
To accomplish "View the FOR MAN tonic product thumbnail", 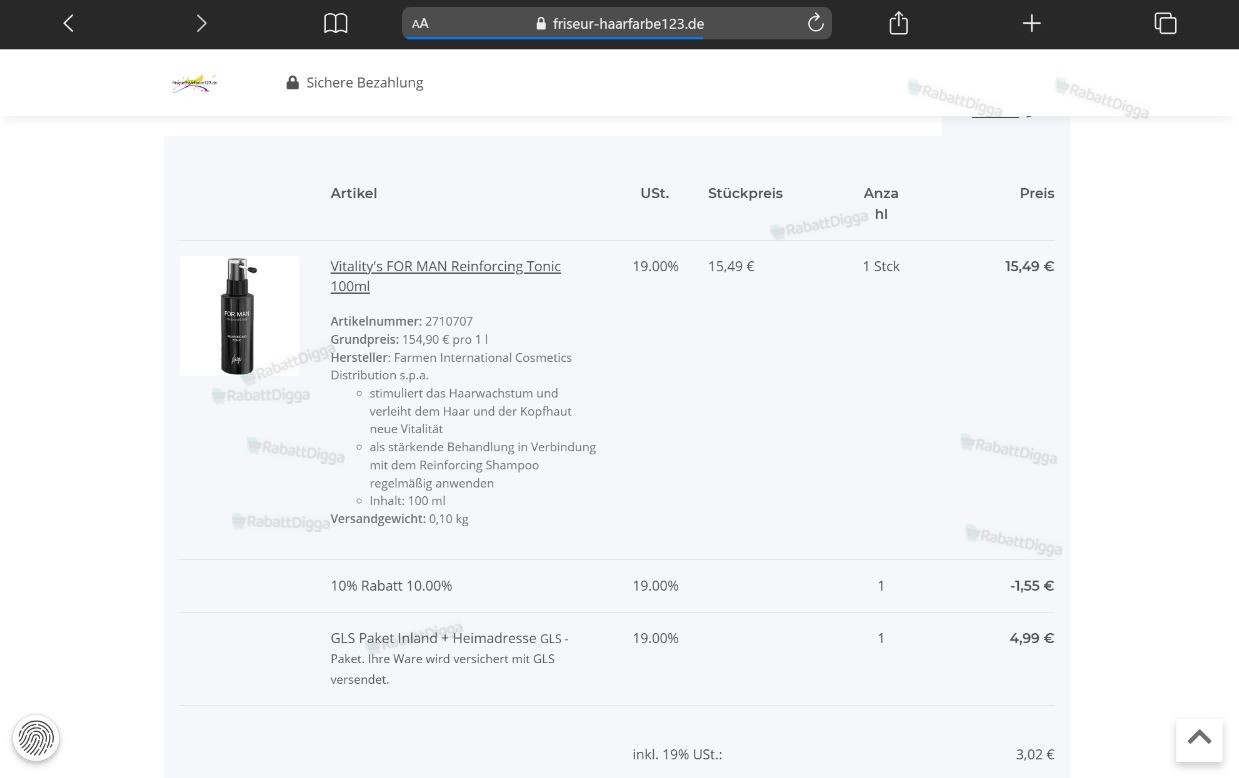I will coord(239,316).
